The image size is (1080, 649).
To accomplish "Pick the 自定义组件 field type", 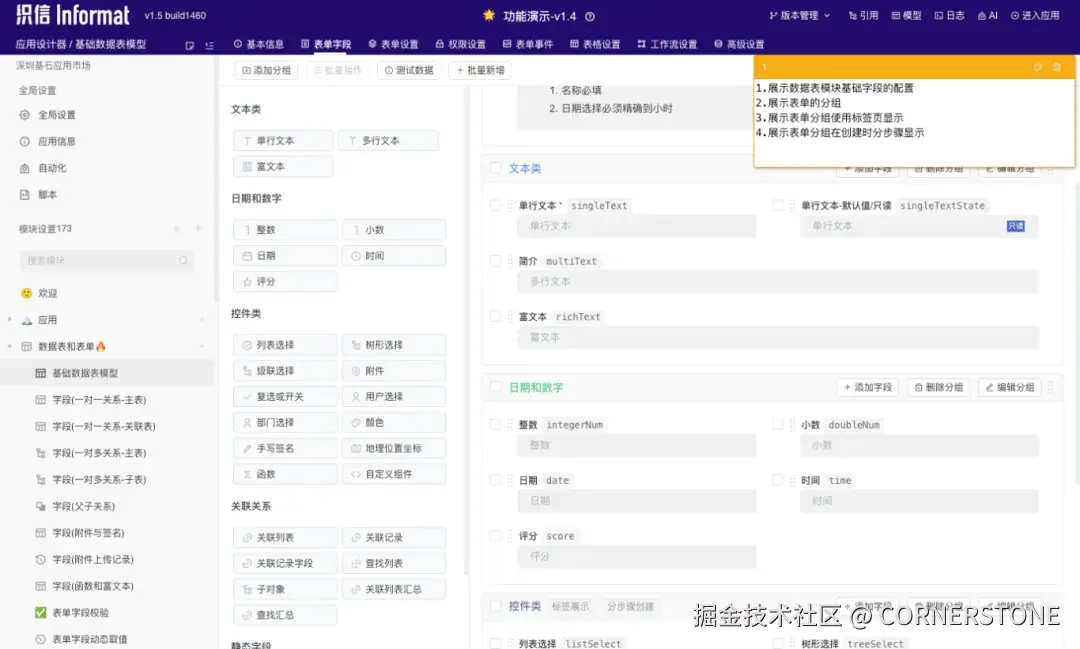I will click(x=394, y=474).
